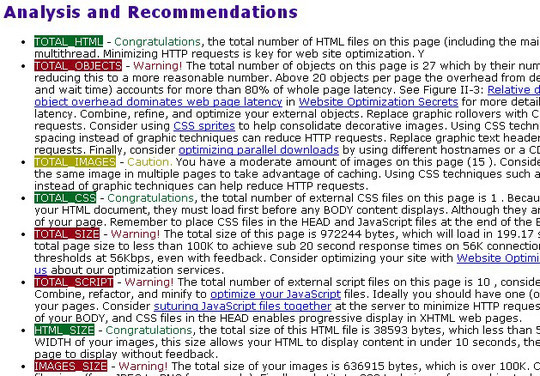Open suturing JavaScript files together link
Screen dimensions: 540x376
click(242, 306)
